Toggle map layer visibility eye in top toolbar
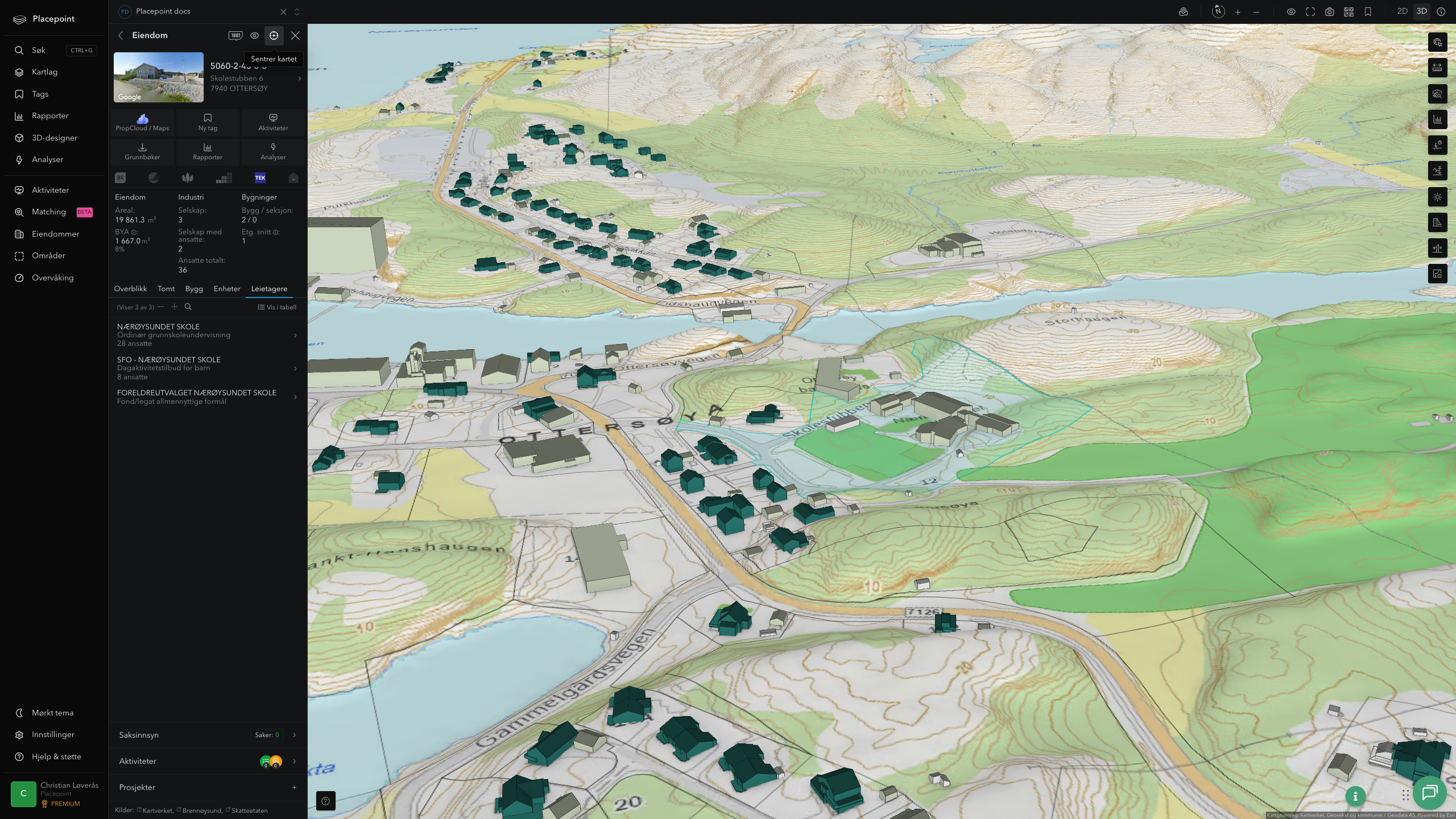Viewport: 1456px width, 819px height. click(1291, 12)
